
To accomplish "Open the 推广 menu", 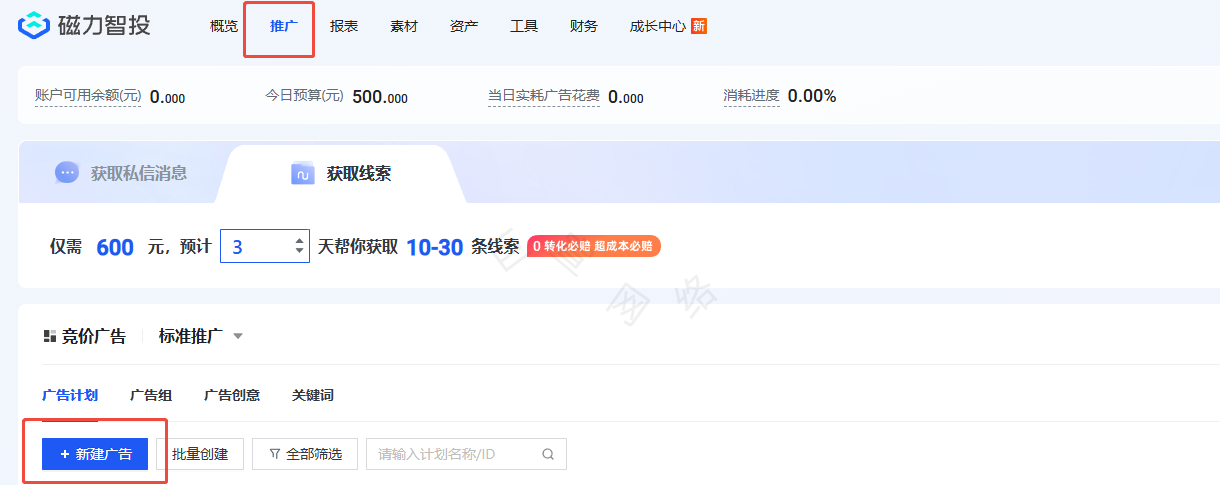I will [x=284, y=26].
